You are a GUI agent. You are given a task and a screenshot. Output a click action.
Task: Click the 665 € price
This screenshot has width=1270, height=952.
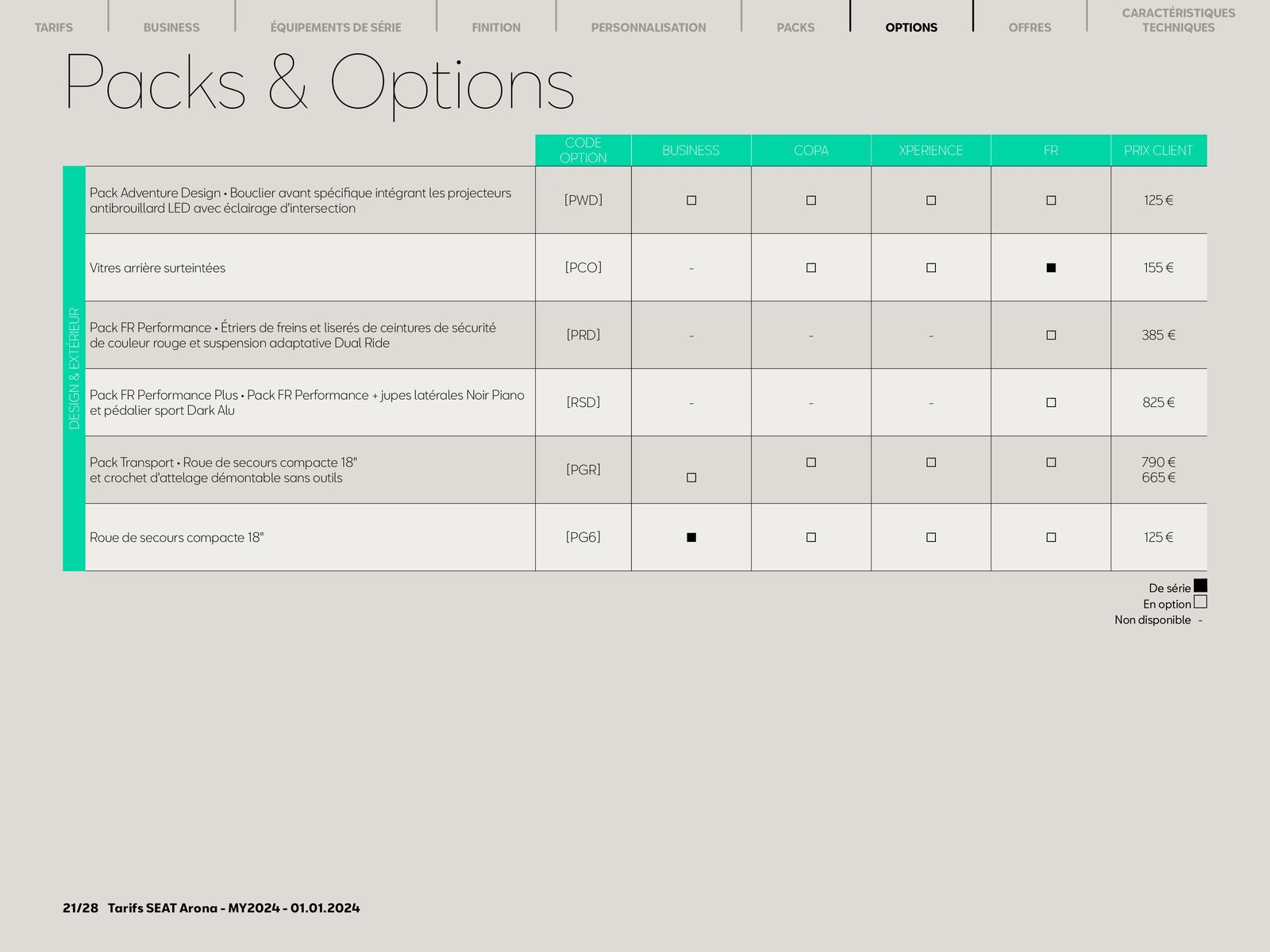[x=1159, y=478]
